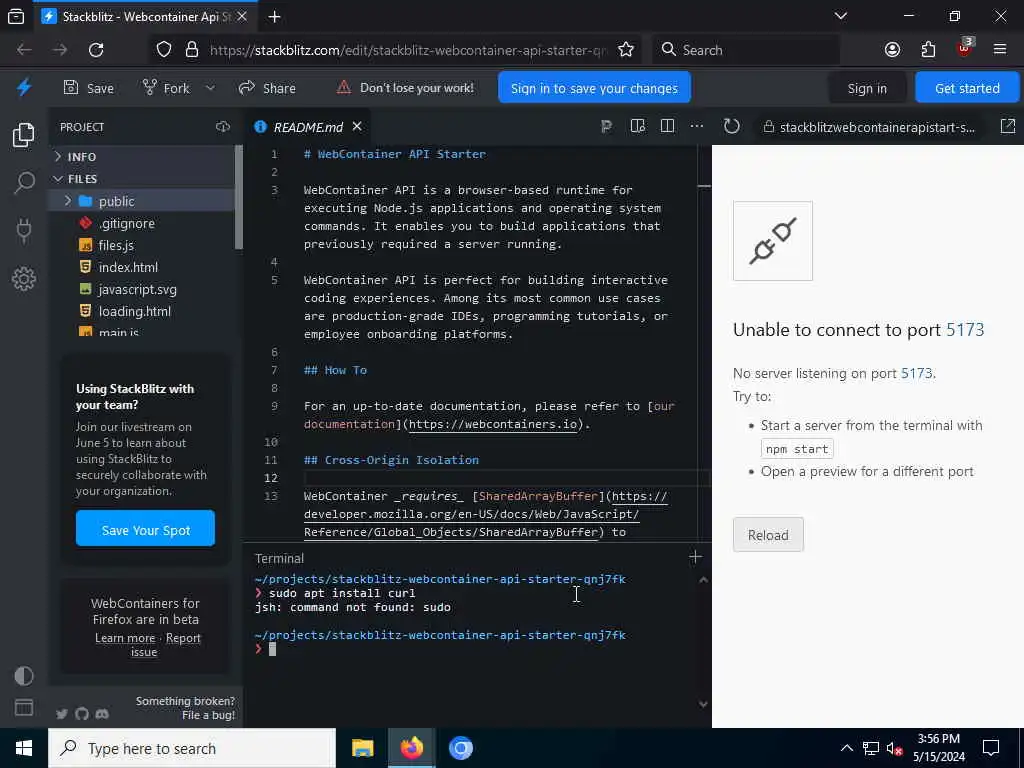The image size is (1024, 768).
Task: Click the File a bug link
Action: (x=208, y=715)
